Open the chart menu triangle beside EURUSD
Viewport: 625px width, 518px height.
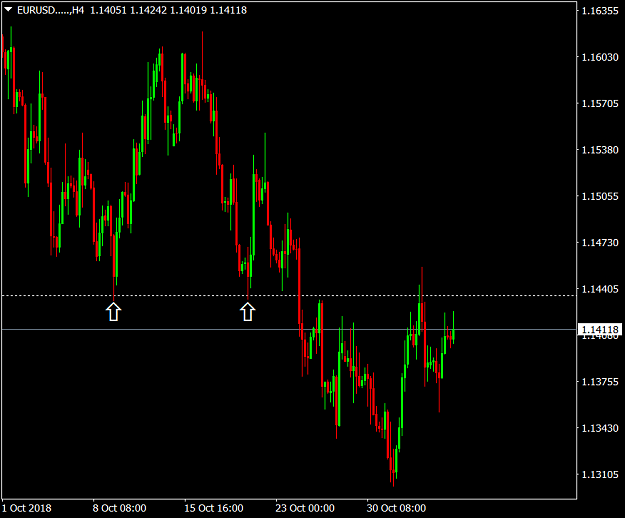tap(8, 9)
